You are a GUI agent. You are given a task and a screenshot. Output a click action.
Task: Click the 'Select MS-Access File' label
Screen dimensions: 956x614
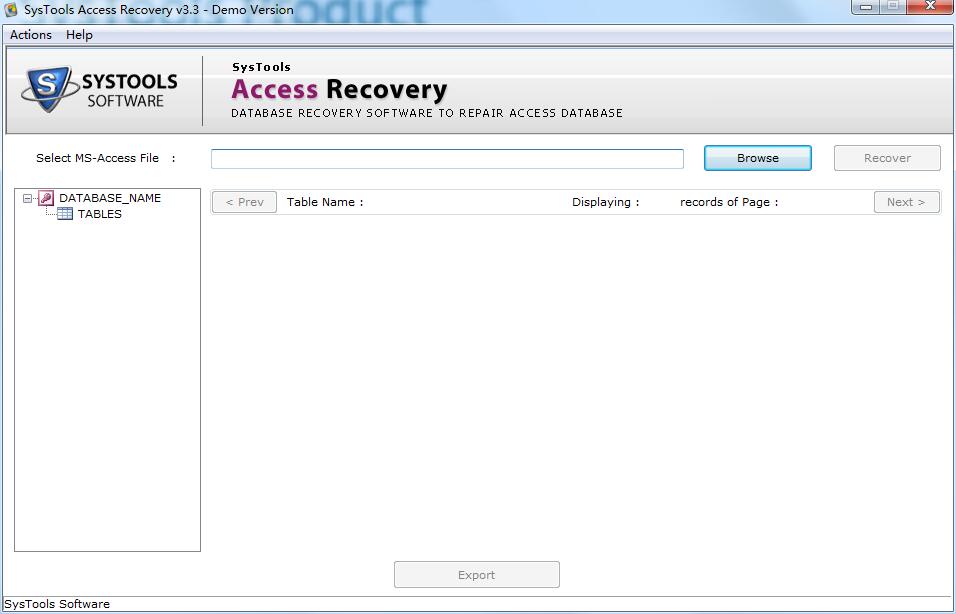(98, 158)
